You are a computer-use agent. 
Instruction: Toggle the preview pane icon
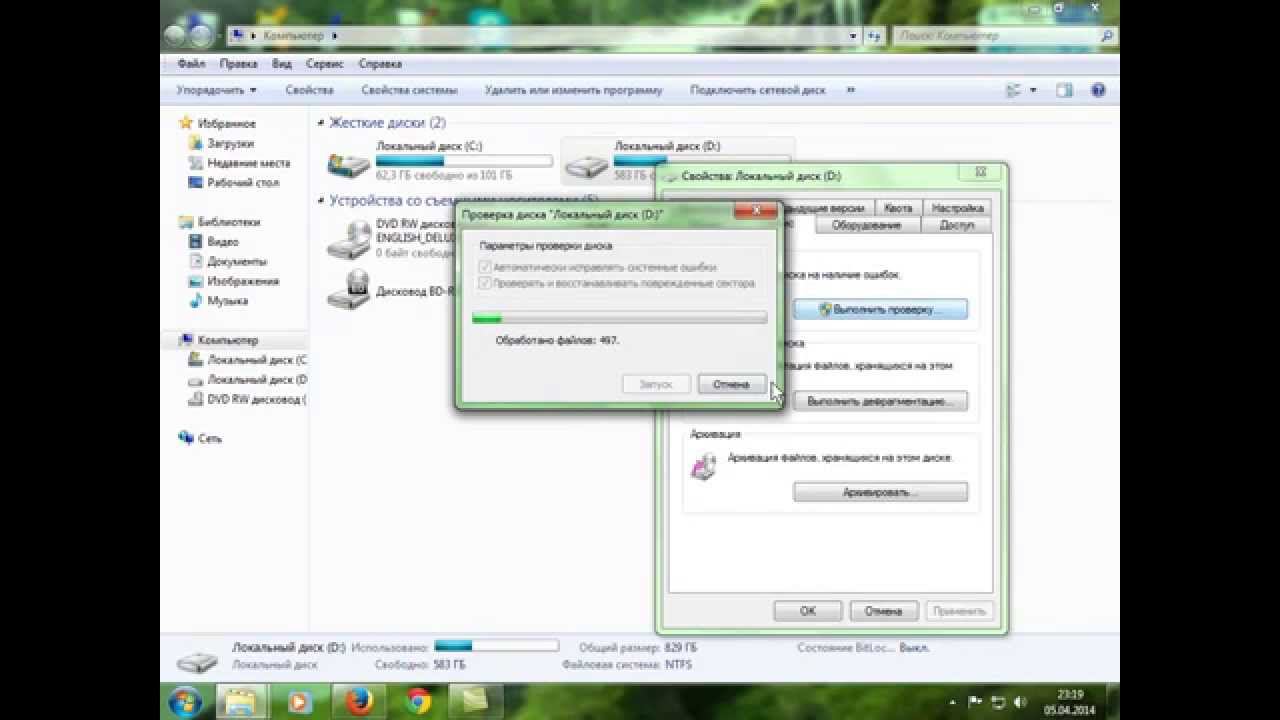pyautogui.click(x=1064, y=90)
